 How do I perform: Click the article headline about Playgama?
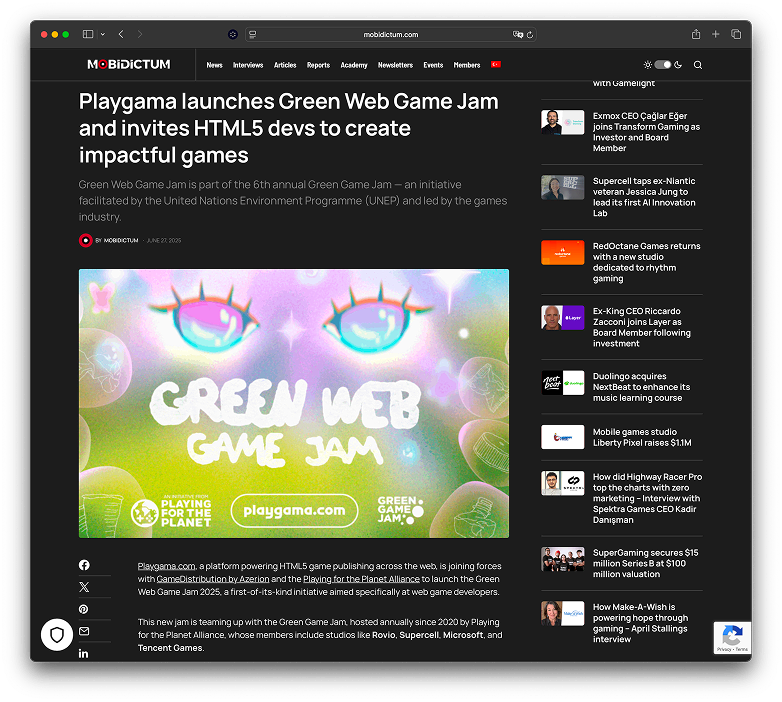pyautogui.click(x=289, y=128)
